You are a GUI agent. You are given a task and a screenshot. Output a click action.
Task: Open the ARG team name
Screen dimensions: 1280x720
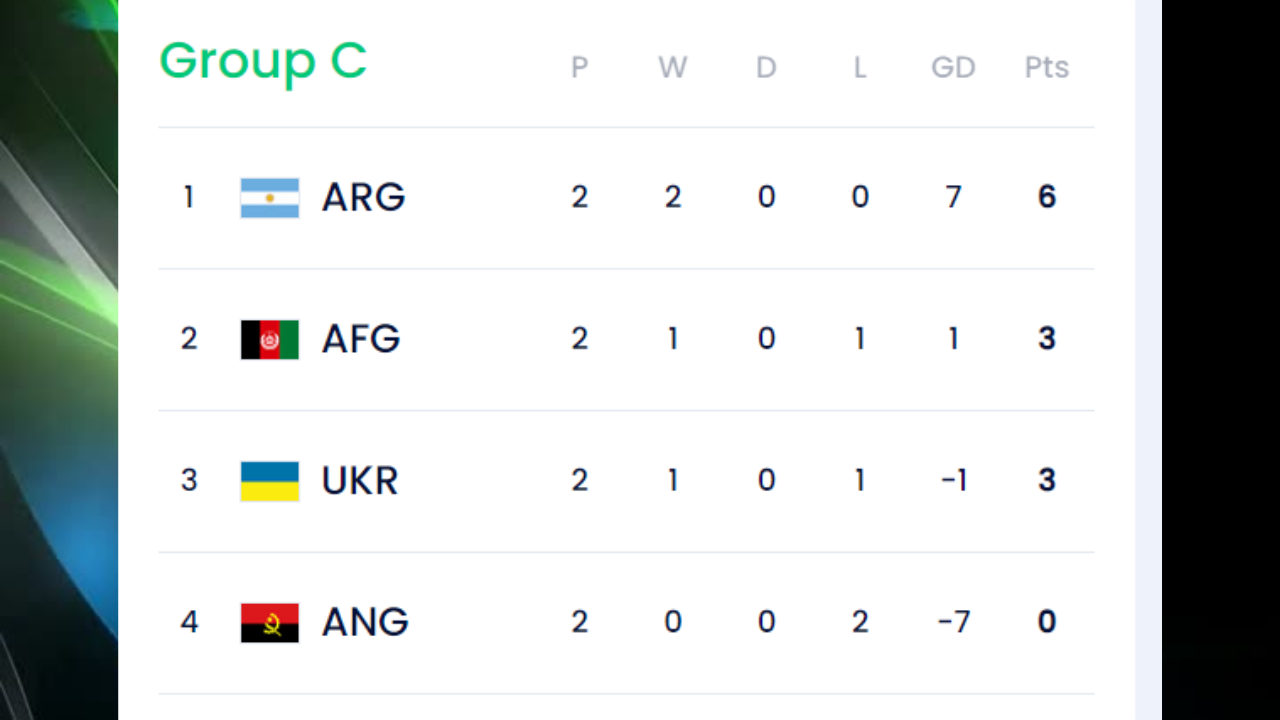[363, 198]
